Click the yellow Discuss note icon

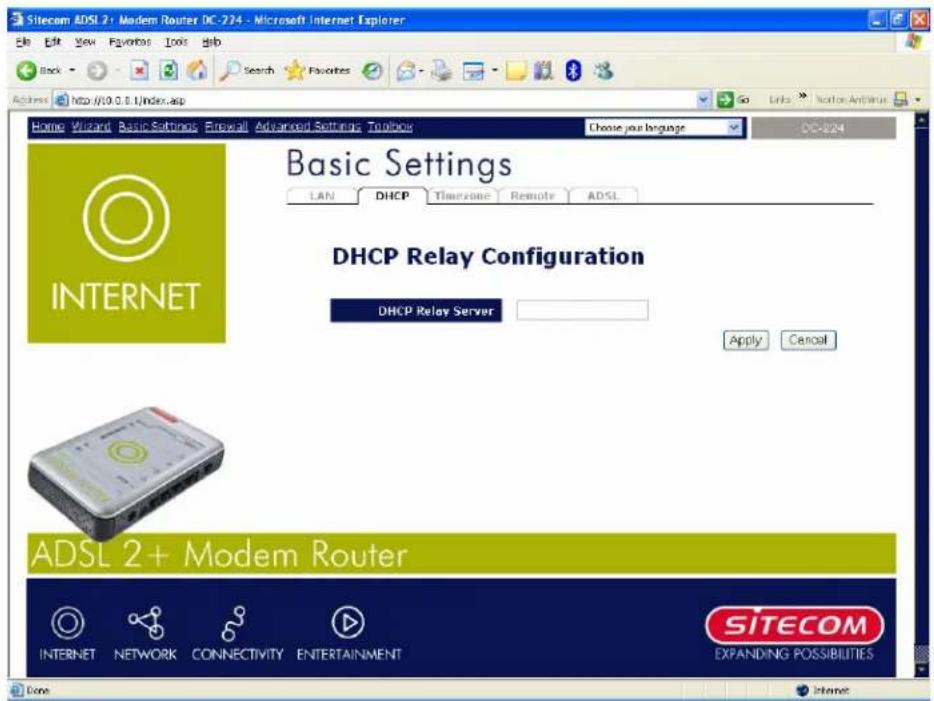coord(516,71)
